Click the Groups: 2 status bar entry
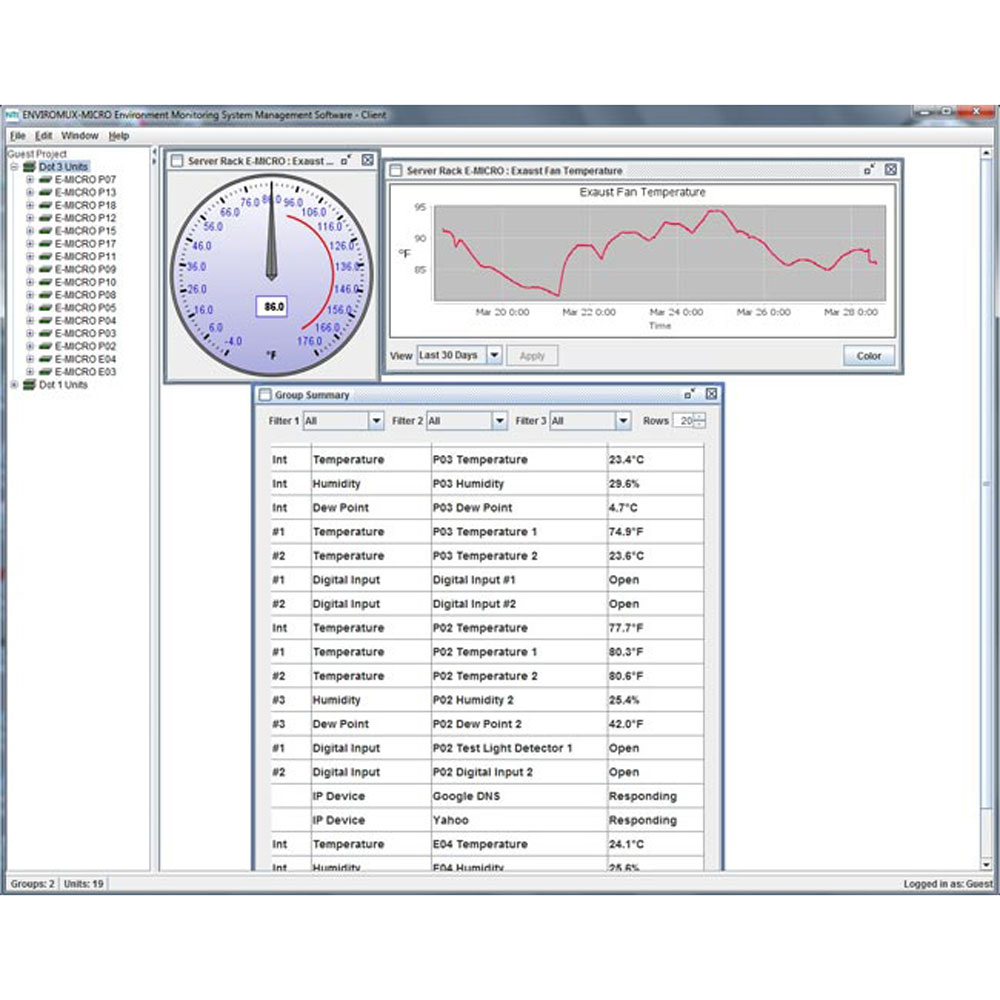 point(32,884)
